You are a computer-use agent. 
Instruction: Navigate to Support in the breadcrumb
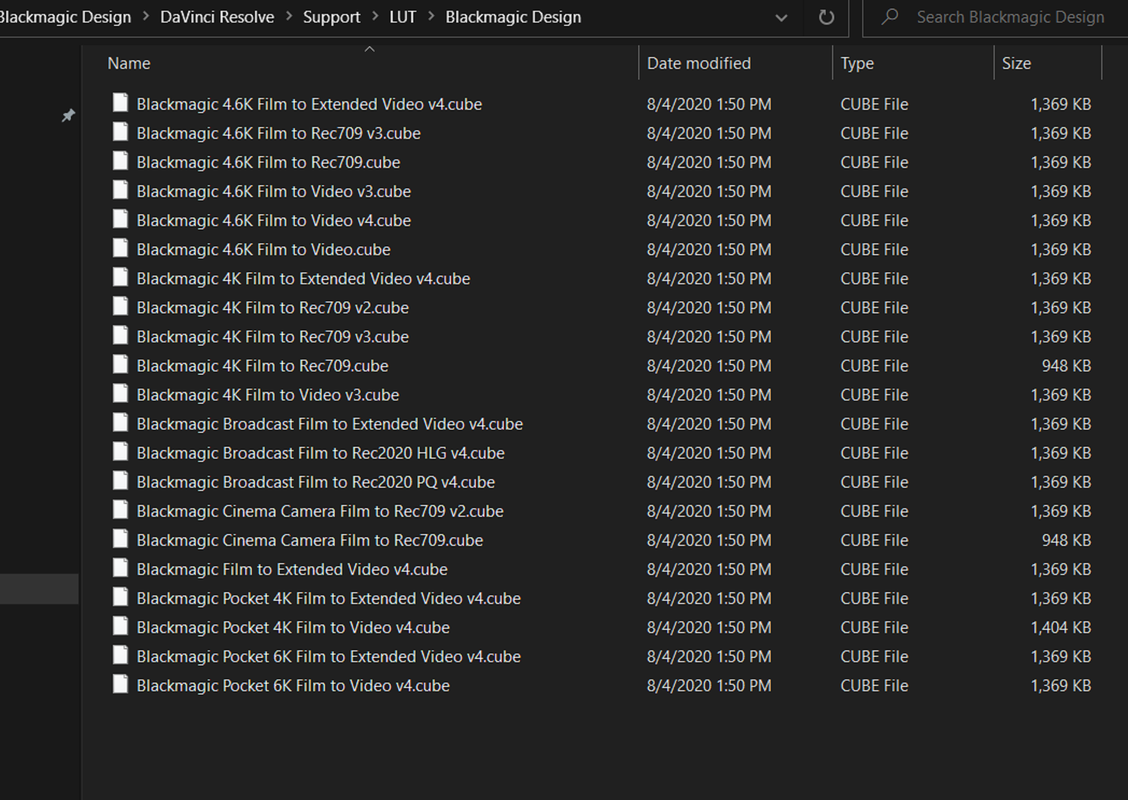[332, 17]
